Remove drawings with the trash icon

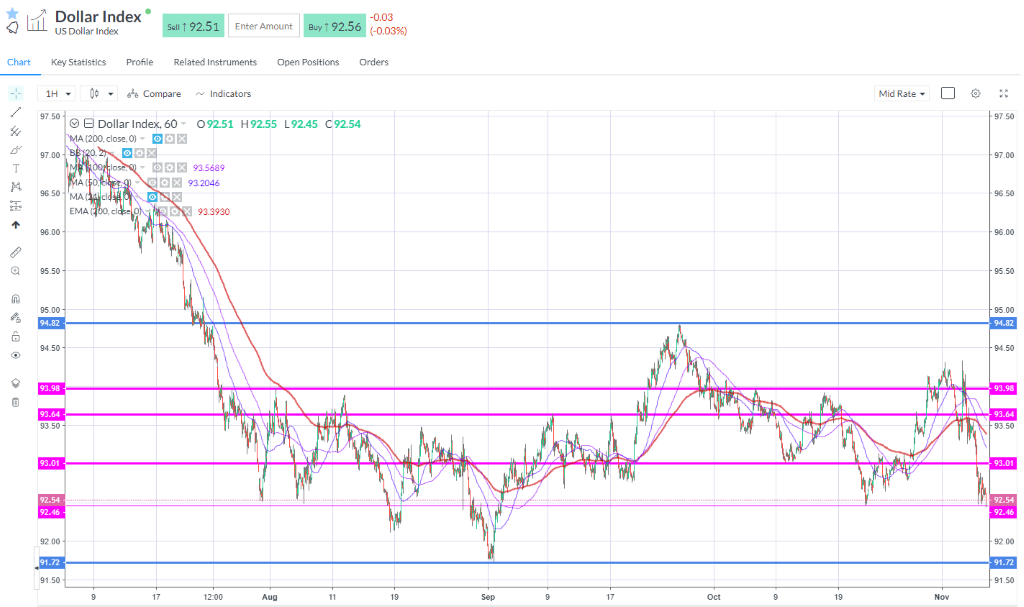coord(16,402)
